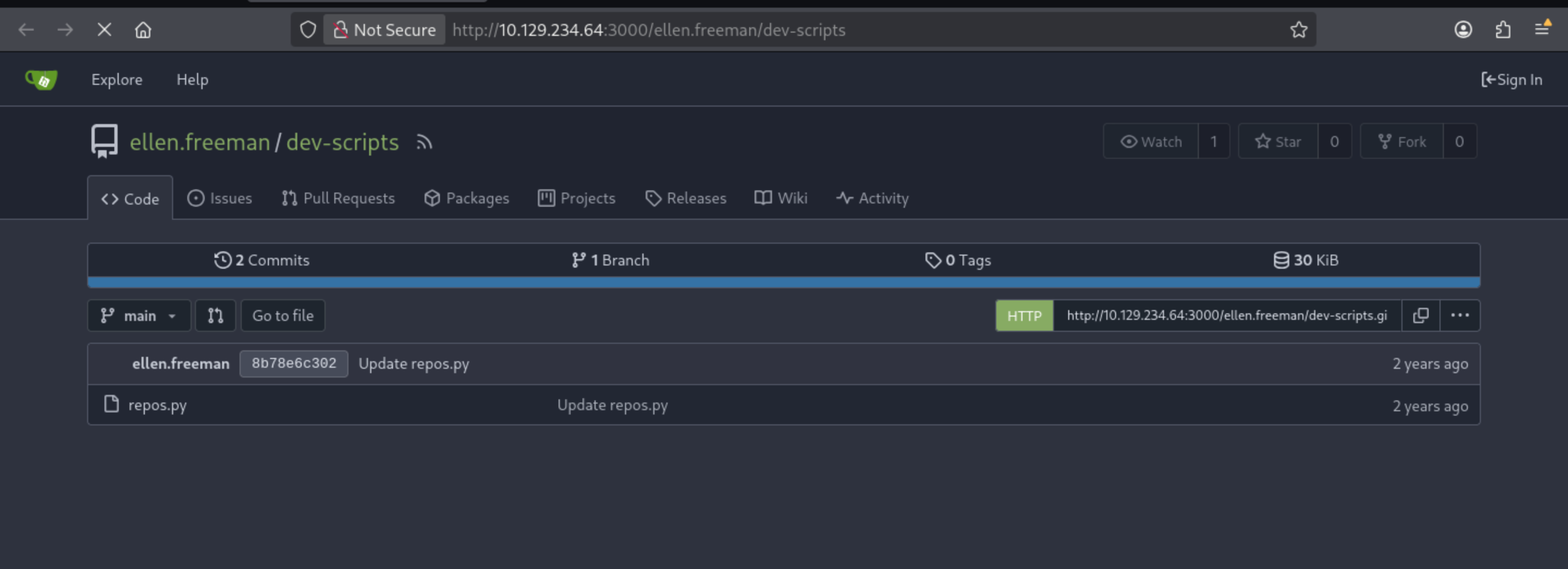Click the Gitea logo home icon

click(x=41, y=79)
